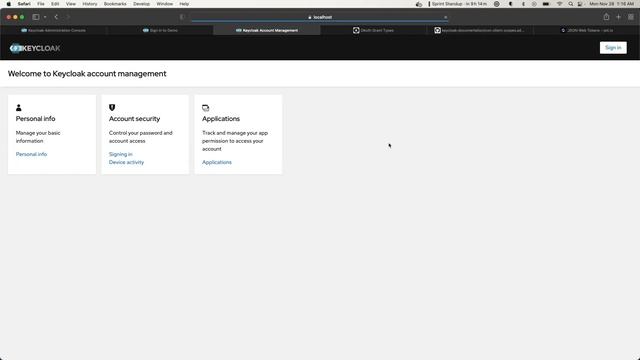This screenshot has width=640, height=360.
Task: Click the Sprint Standup meeting menu bar item
Action: pyautogui.click(x=459, y=4)
